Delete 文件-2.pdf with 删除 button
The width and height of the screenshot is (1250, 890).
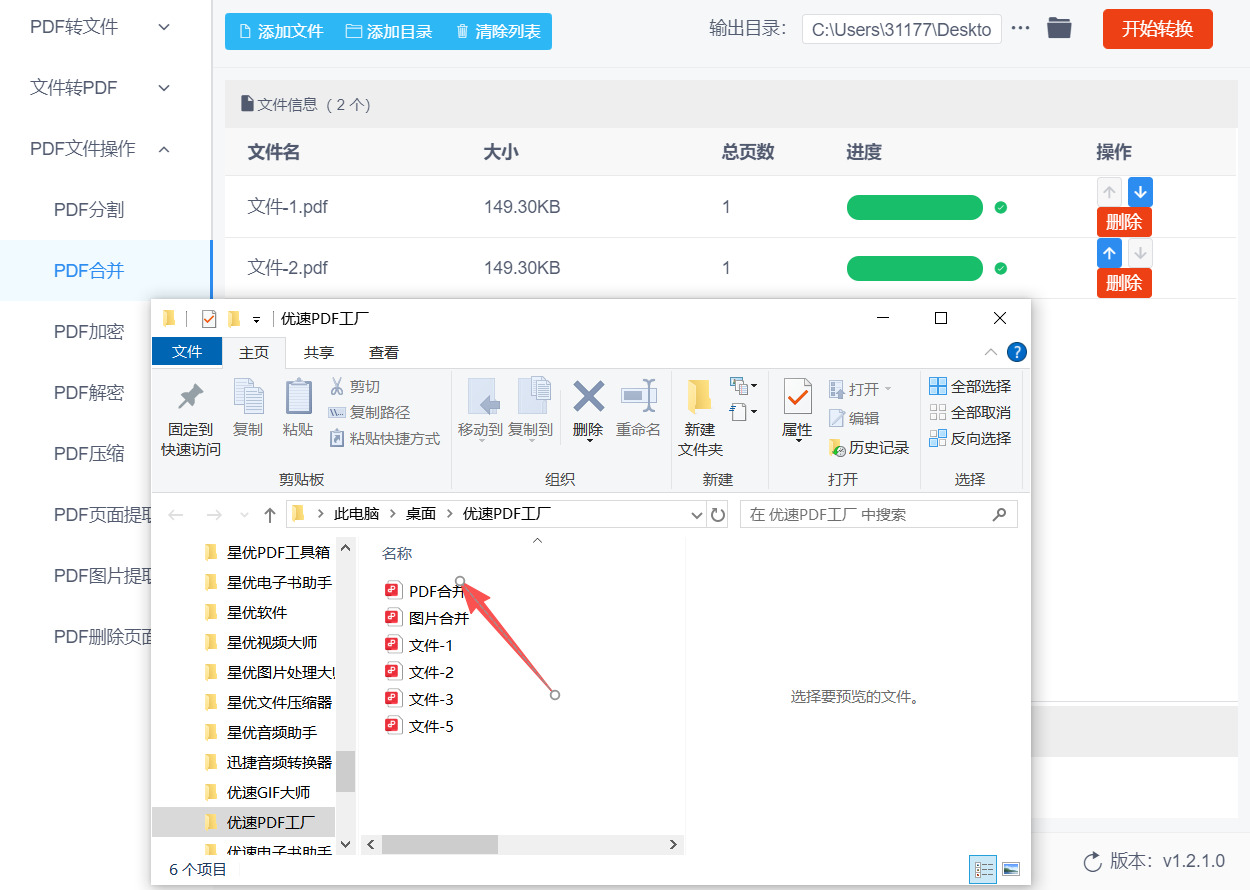click(x=1124, y=283)
